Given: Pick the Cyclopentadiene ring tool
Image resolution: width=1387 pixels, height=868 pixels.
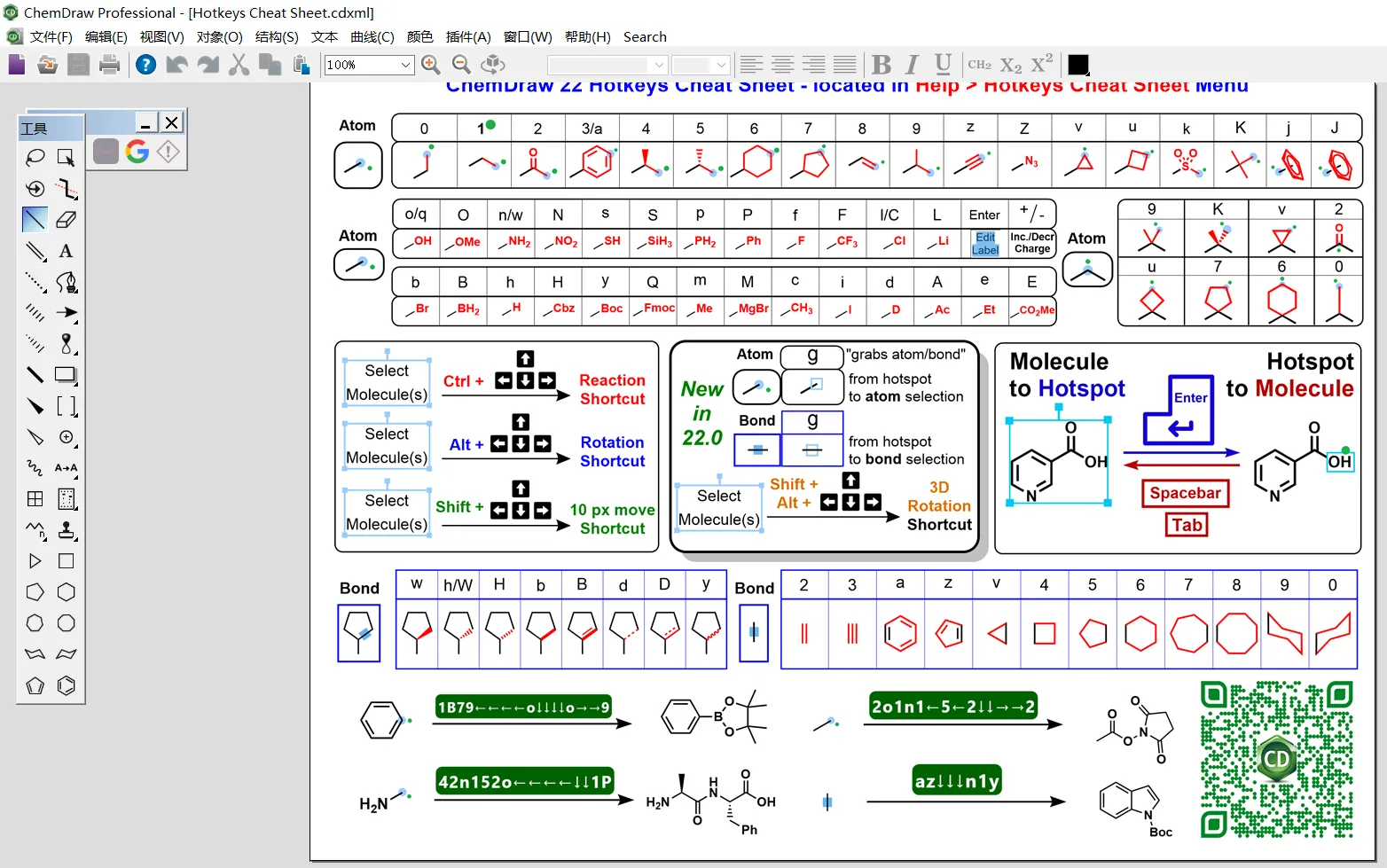Looking at the screenshot, I should (x=35, y=685).
